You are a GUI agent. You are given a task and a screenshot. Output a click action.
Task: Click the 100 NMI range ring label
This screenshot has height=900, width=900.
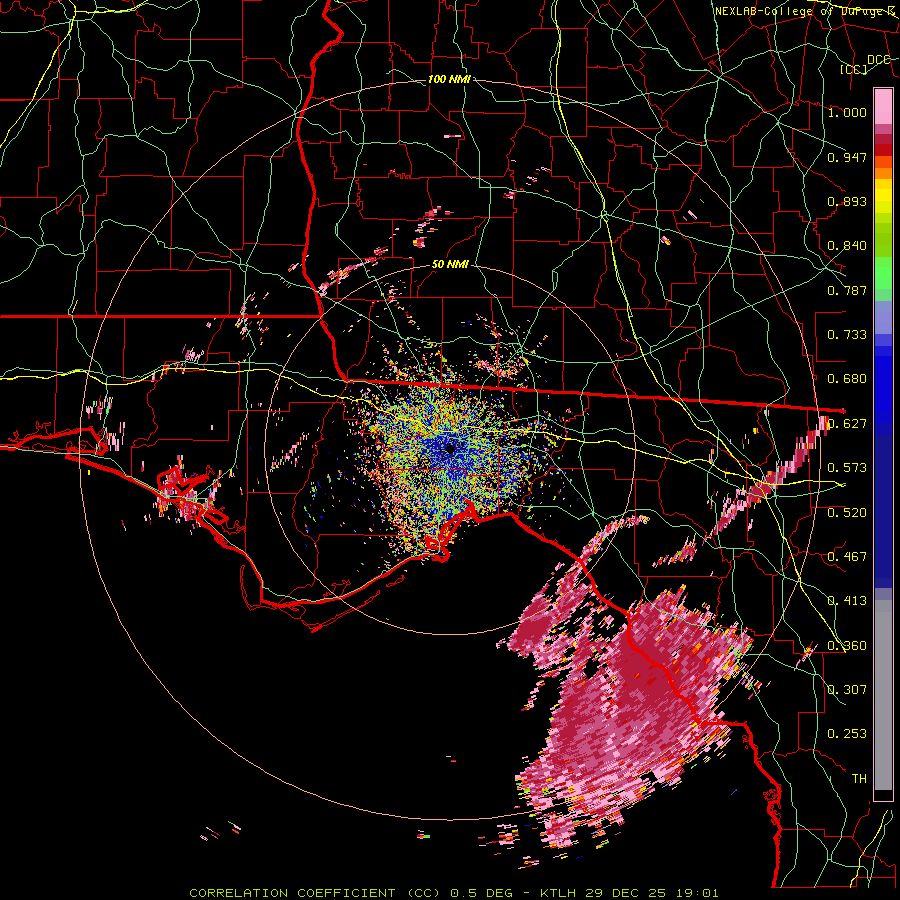click(449, 79)
